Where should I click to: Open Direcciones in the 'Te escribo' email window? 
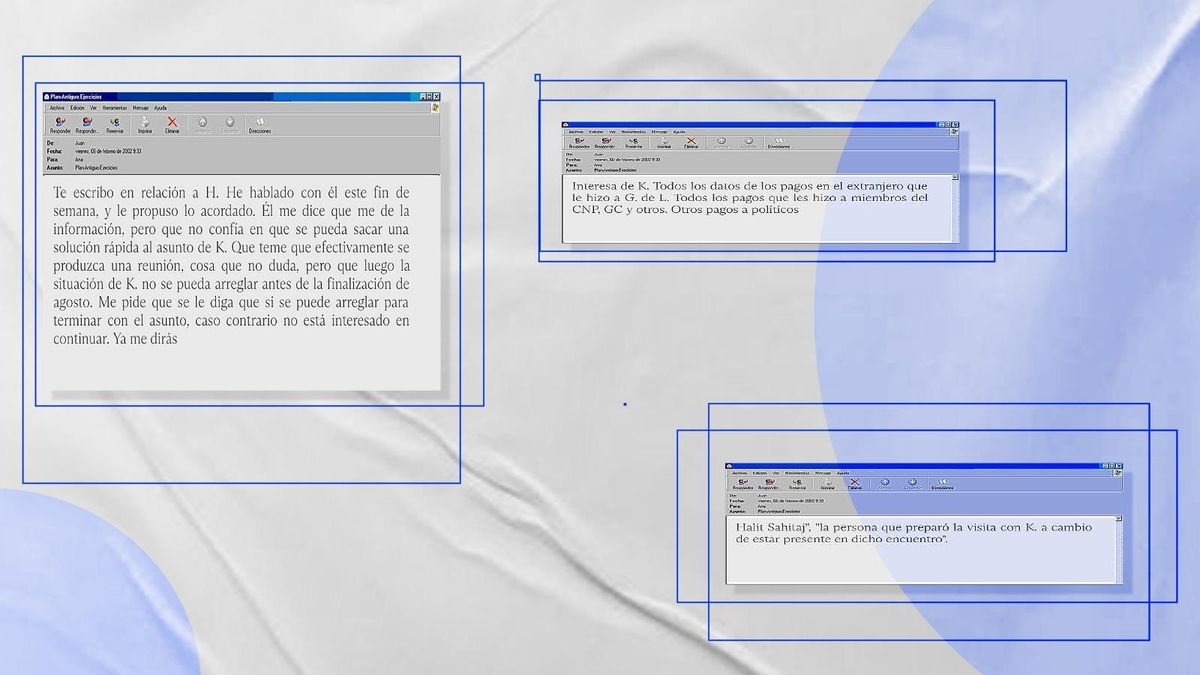(259, 125)
